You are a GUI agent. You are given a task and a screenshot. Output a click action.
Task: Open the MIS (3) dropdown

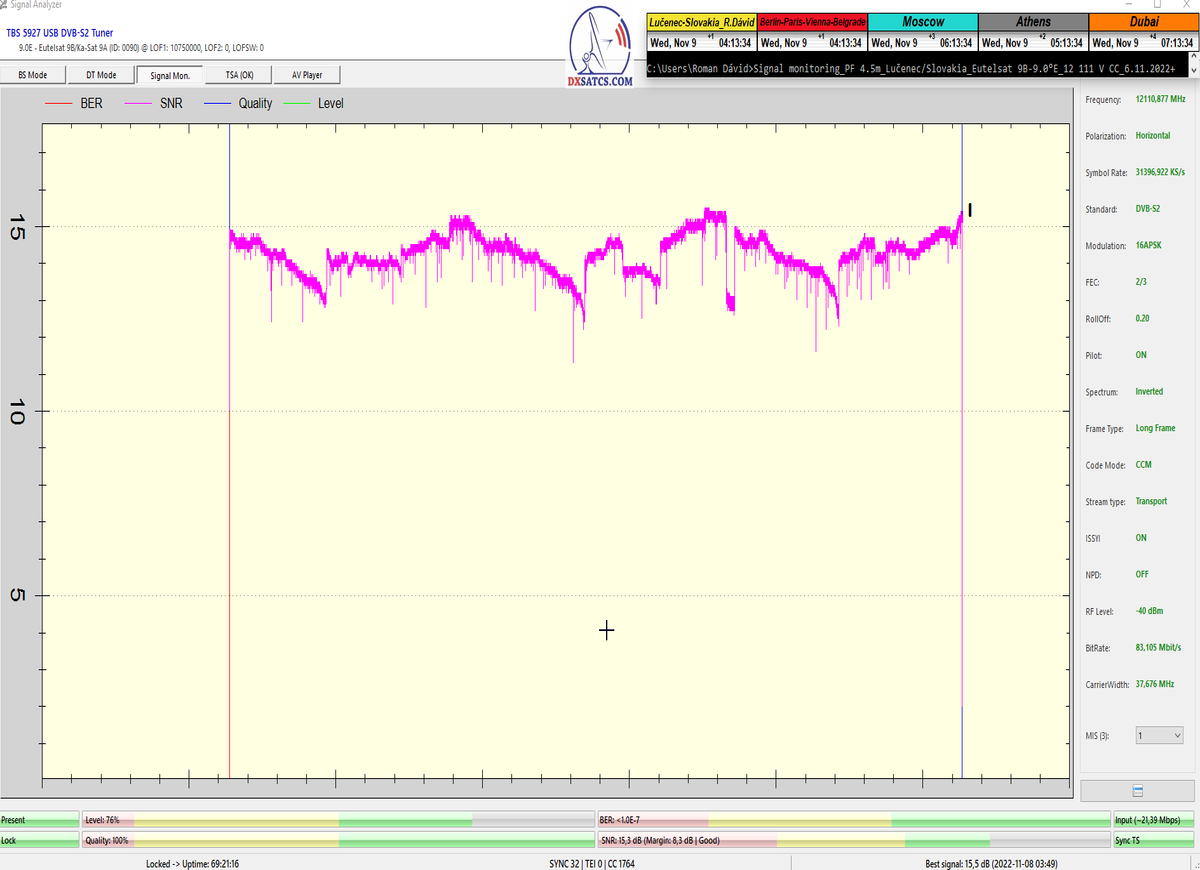(x=1159, y=735)
